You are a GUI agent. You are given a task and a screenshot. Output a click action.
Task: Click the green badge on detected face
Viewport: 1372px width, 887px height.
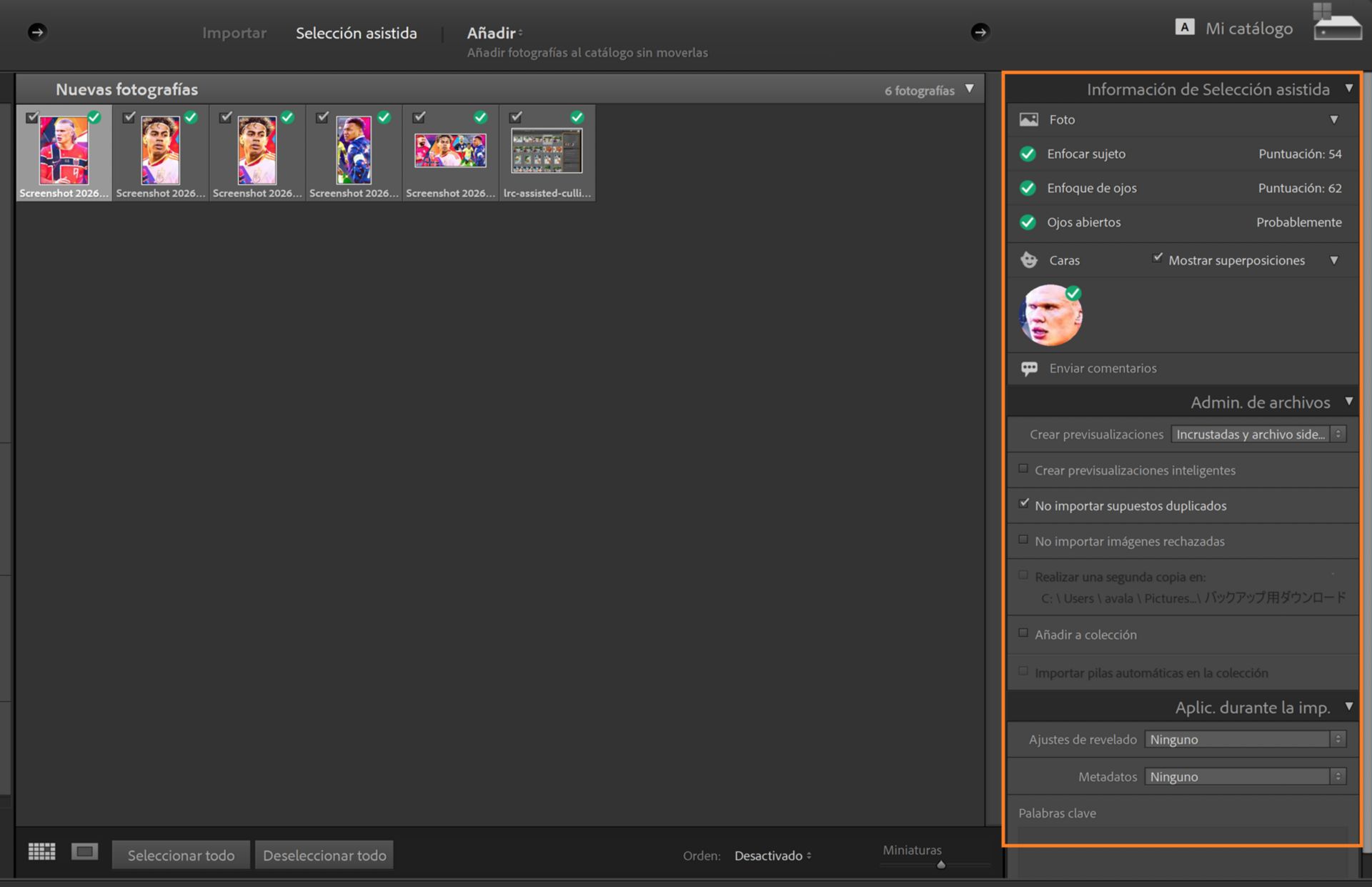[x=1073, y=293]
